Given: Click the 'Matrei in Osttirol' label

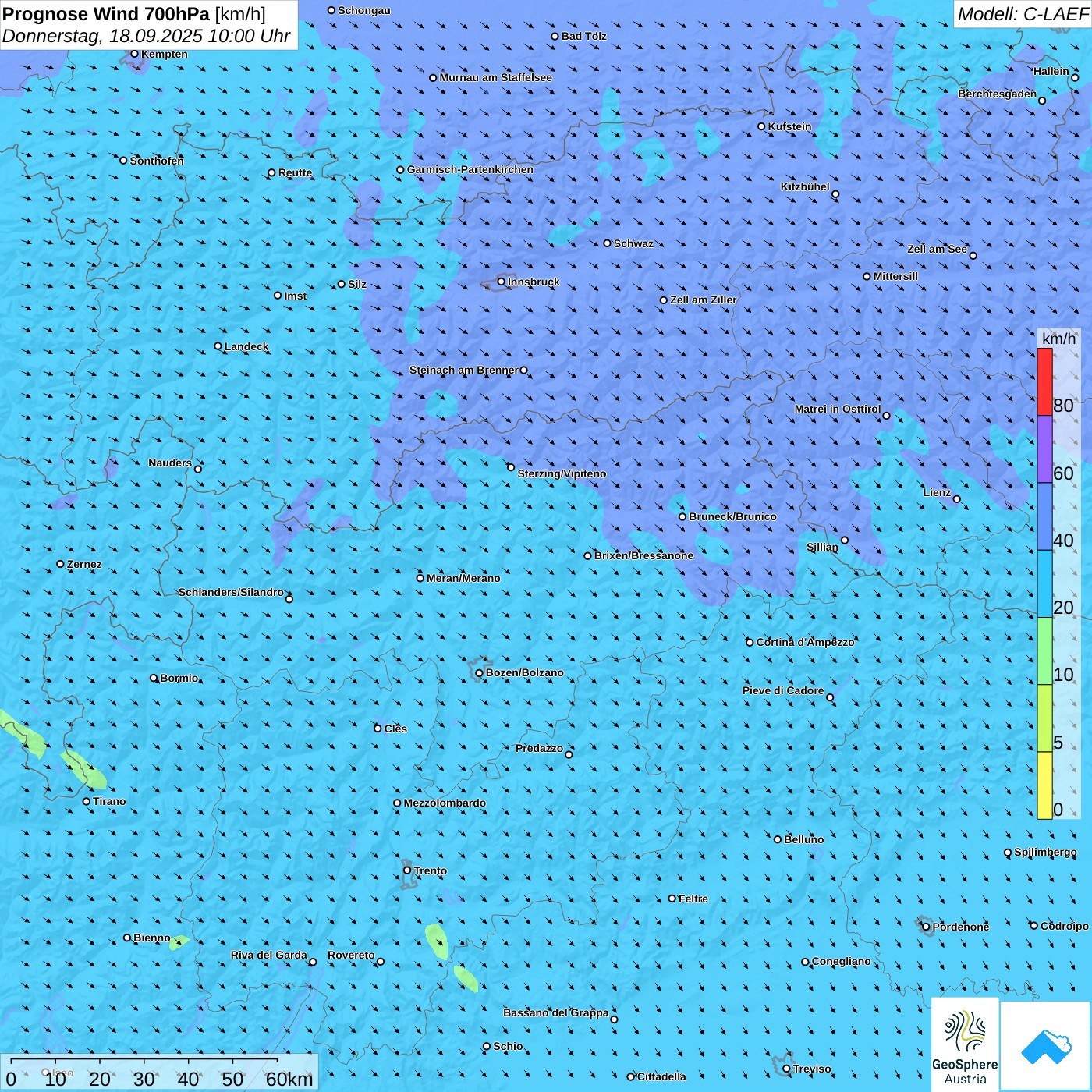Looking at the screenshot, I should 838,409.
